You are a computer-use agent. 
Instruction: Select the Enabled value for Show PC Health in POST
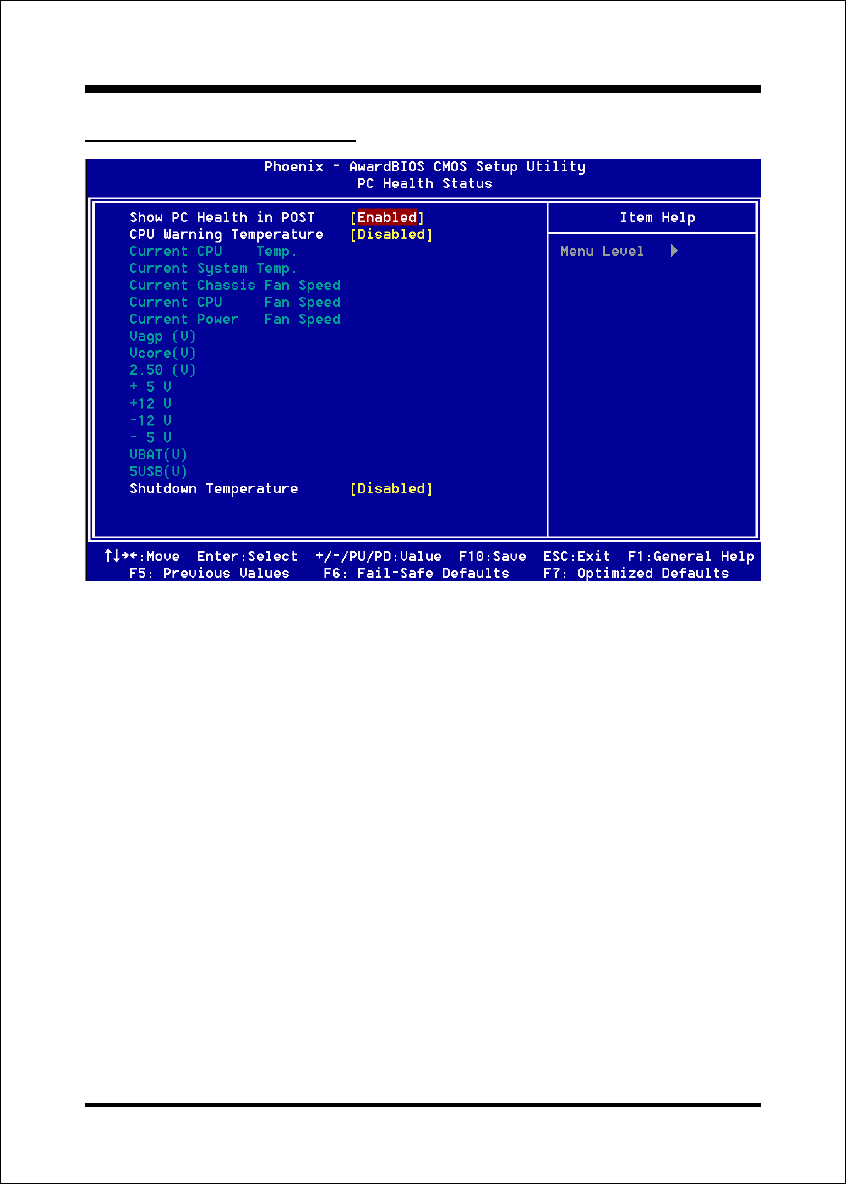[387, 217]
